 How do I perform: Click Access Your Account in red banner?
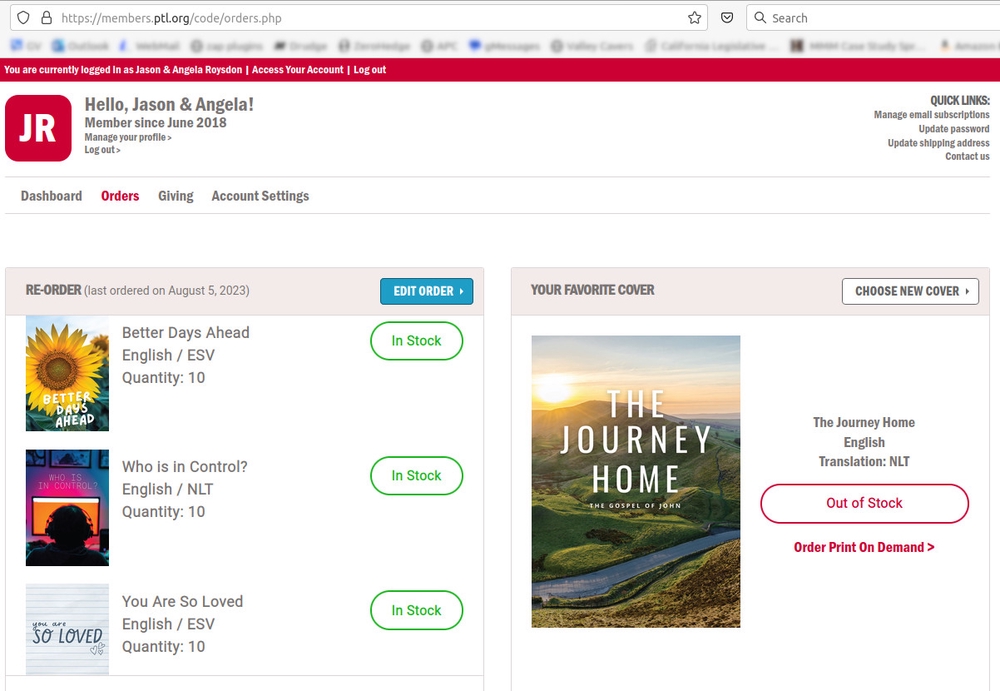(x=297, y=70)
